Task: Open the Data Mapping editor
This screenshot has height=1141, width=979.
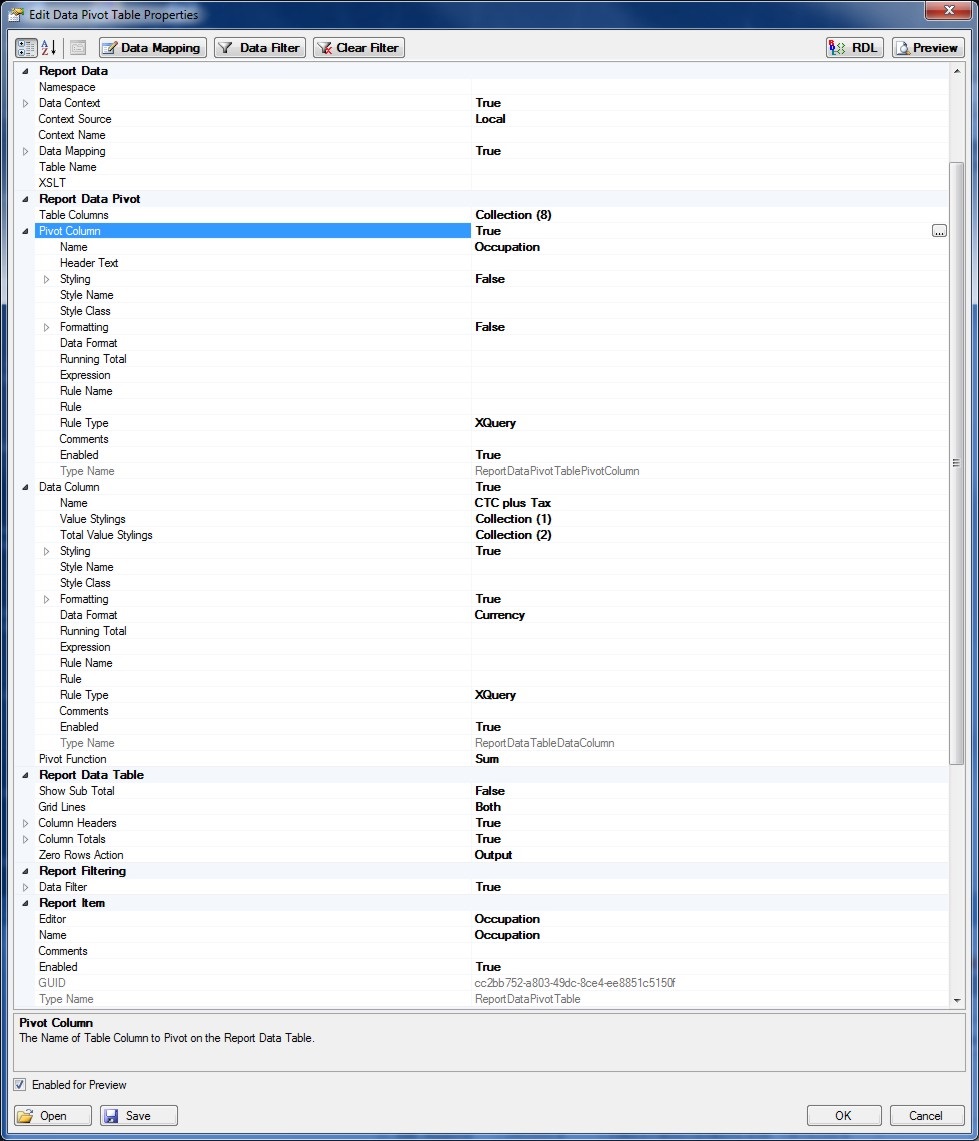Action: tap(153, 48)
